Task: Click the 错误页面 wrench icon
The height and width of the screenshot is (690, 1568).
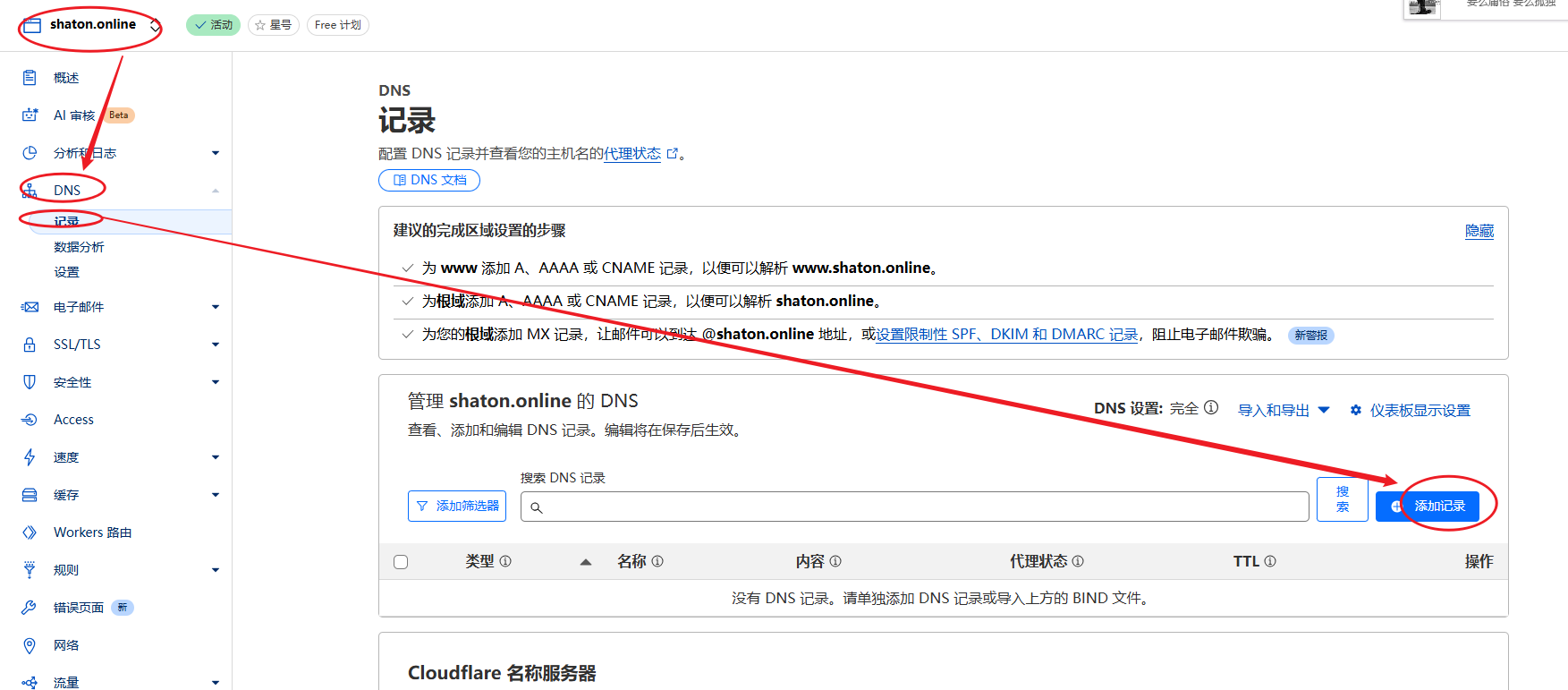Action: pyautogui.click(x=30, y=608)
